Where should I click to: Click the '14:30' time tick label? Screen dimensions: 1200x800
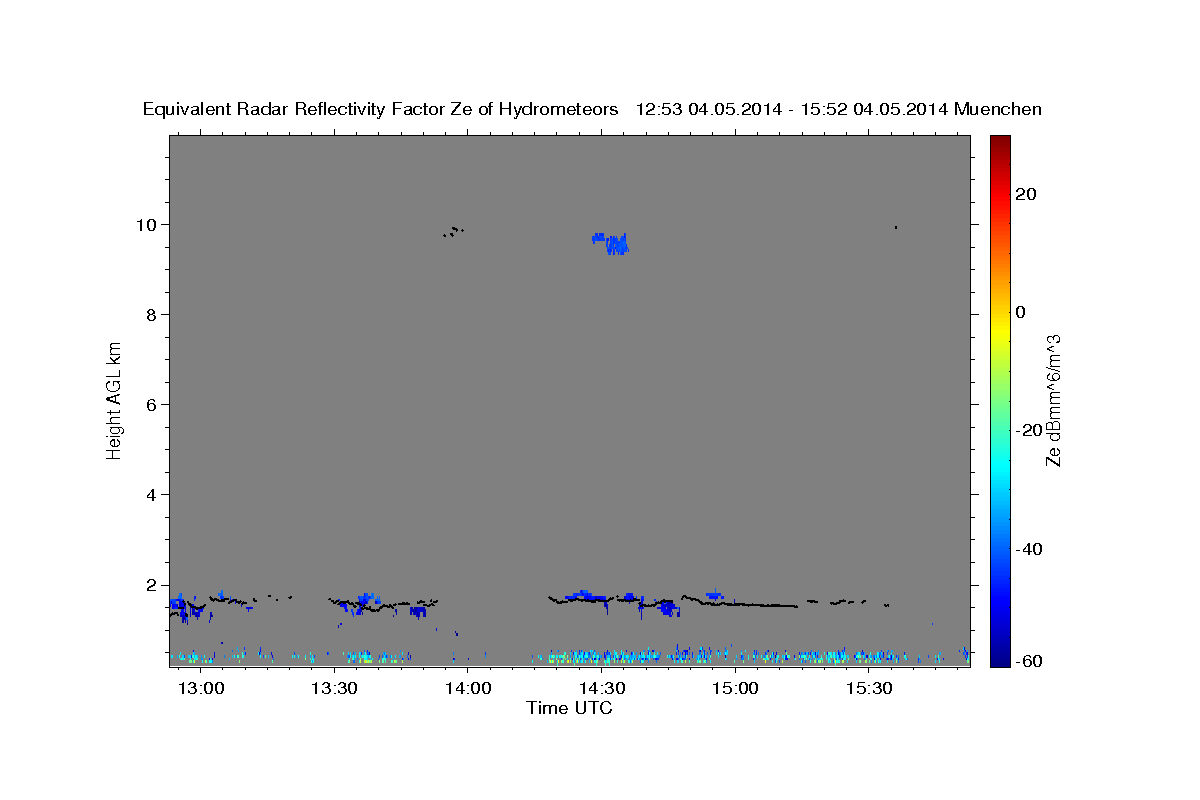pyautogui.click(x=601, y=688)
